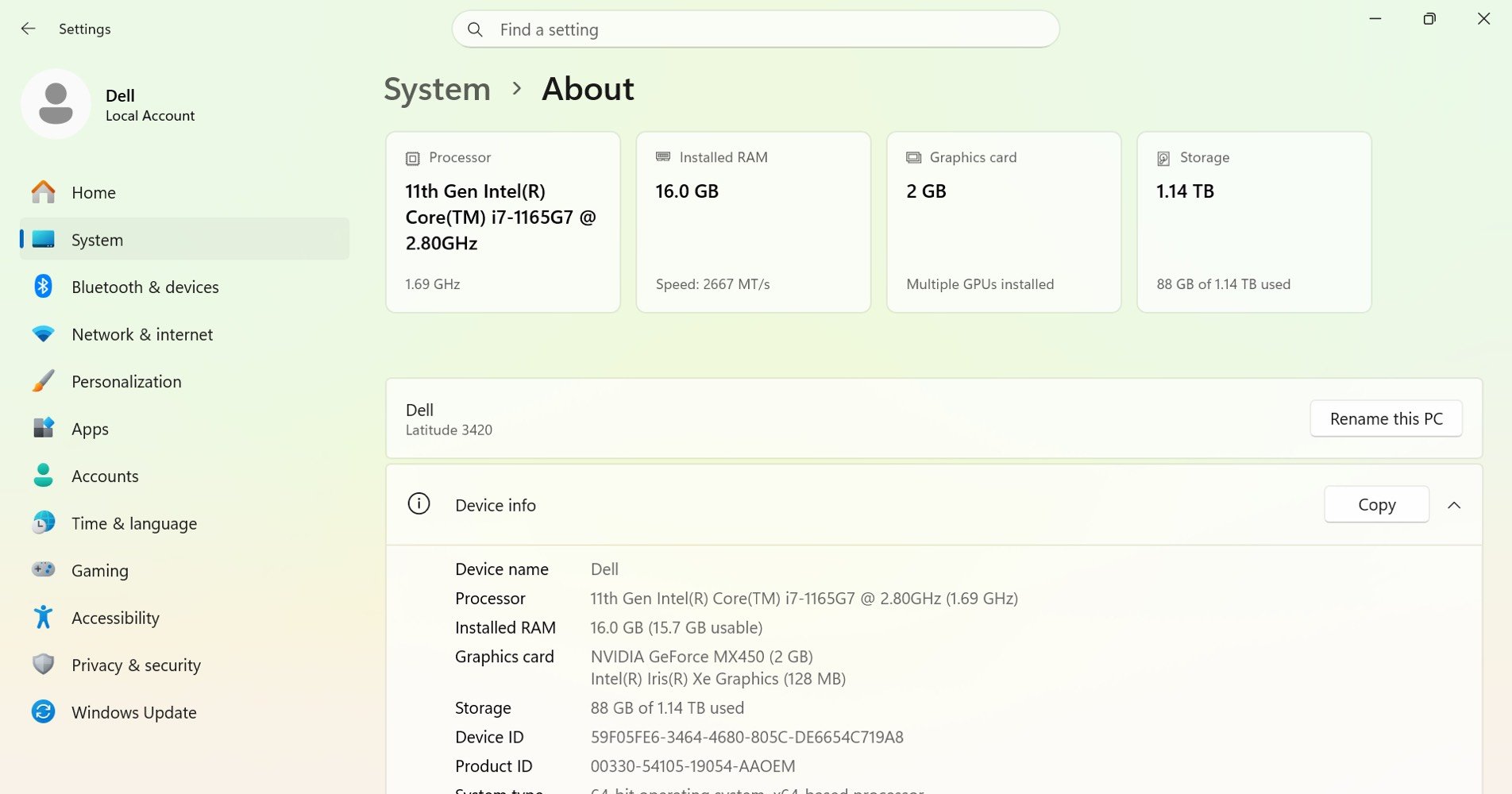Open Personalization settings
The width and height of the screenshot is (1512, 794).
[x=184, y=381]
